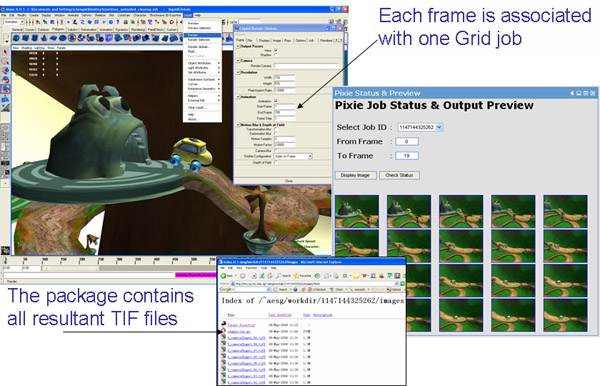Open the Shutter Configuration dropdown
Viewport: 600px width, 386px height.
[293, 156]
